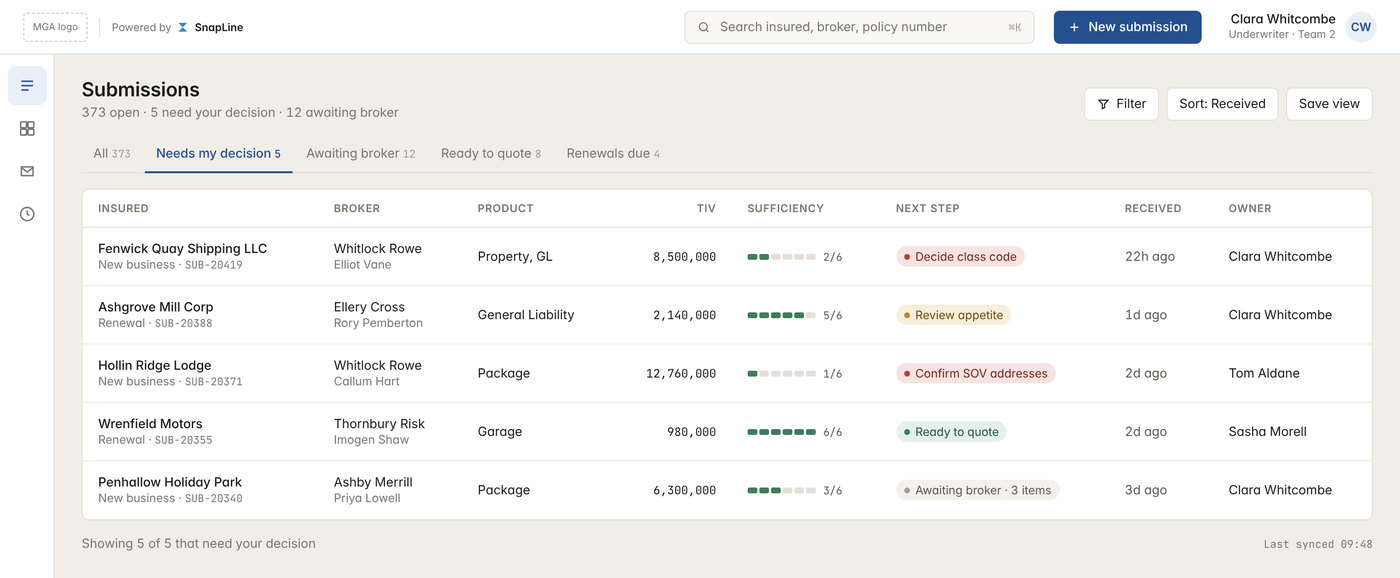Viewport: 1400px width, 578px height.
Task: Select the Needs my decision tab
Action: point(218,154)
